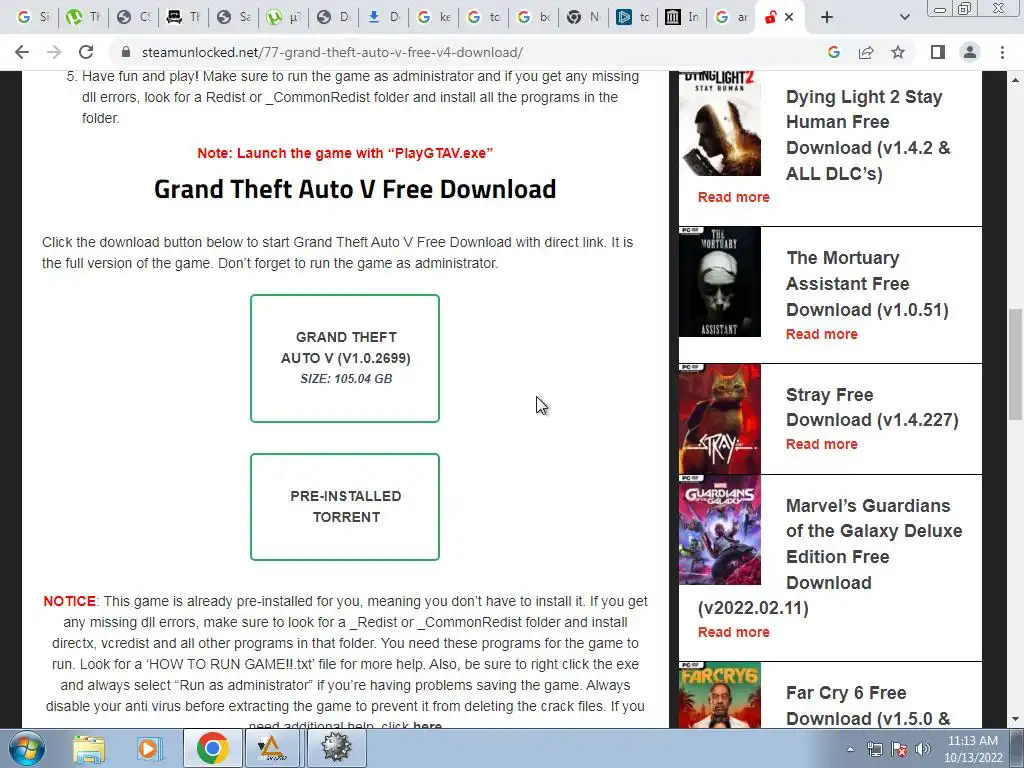Bookmark this page with the star
The height and width of the screenshot is (768, 1024).
[898, 52]
